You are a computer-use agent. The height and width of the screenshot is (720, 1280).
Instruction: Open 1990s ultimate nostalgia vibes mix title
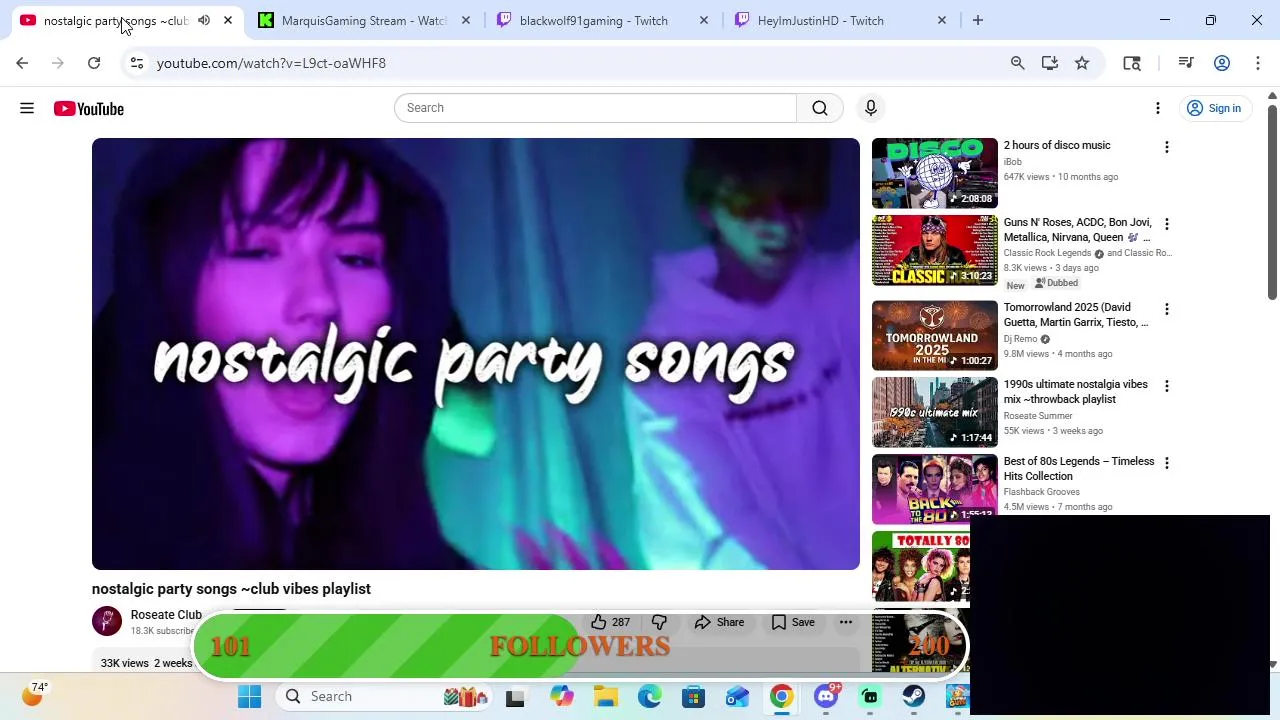pos(1076,392)
